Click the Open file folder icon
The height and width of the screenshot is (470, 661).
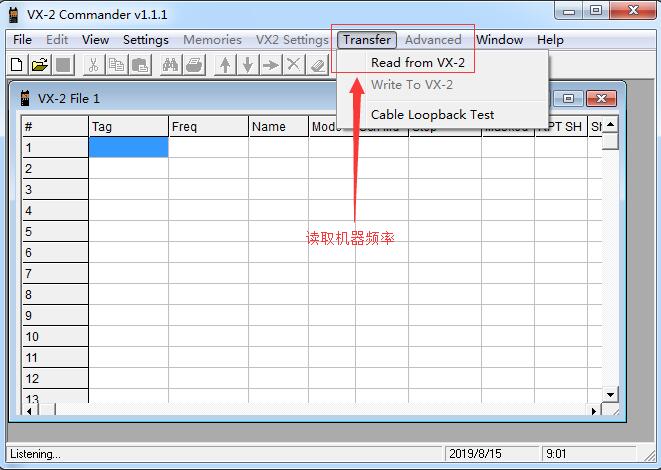click(x=40, y=65)
